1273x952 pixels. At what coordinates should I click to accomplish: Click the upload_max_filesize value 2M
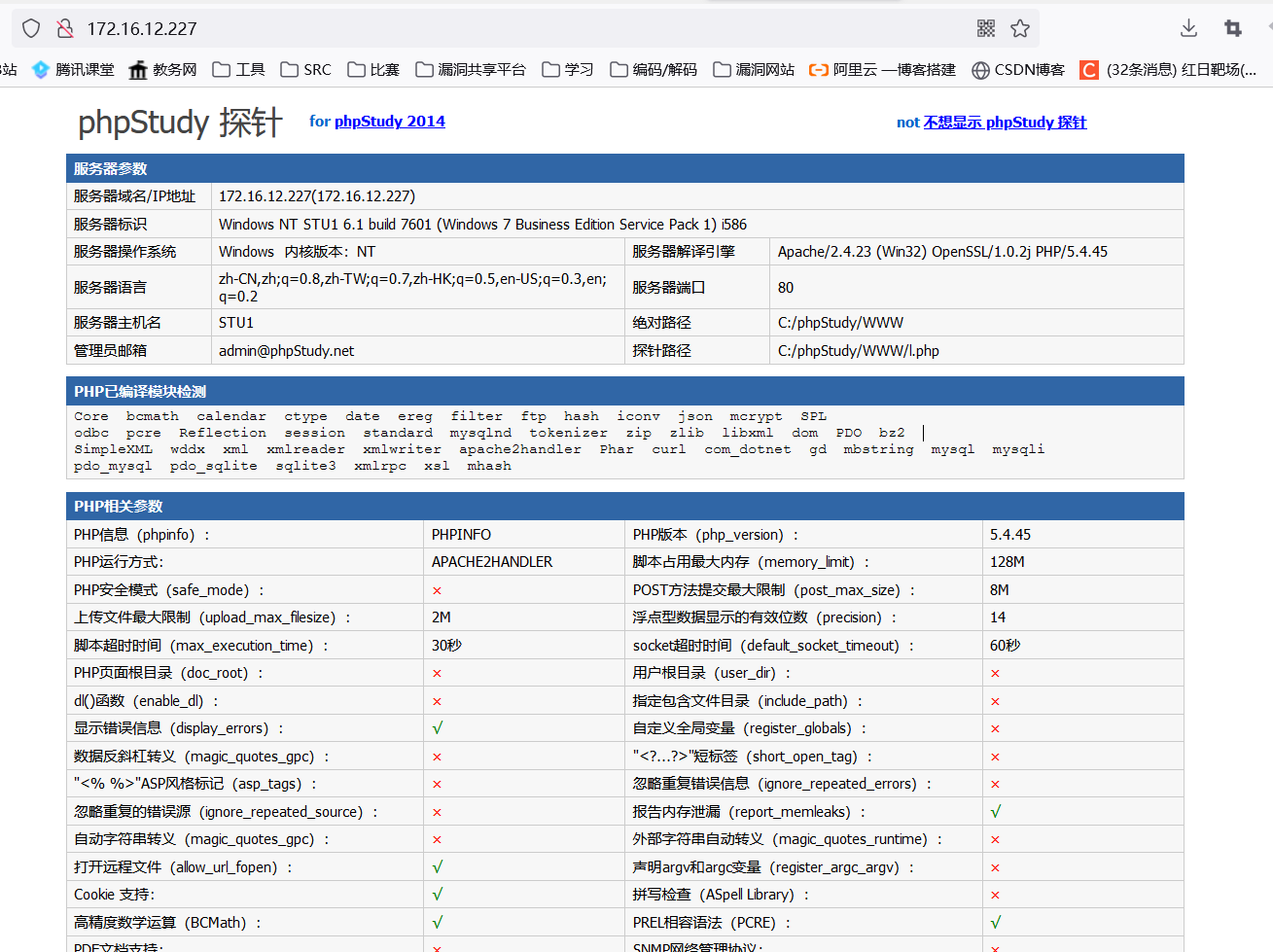442,617
